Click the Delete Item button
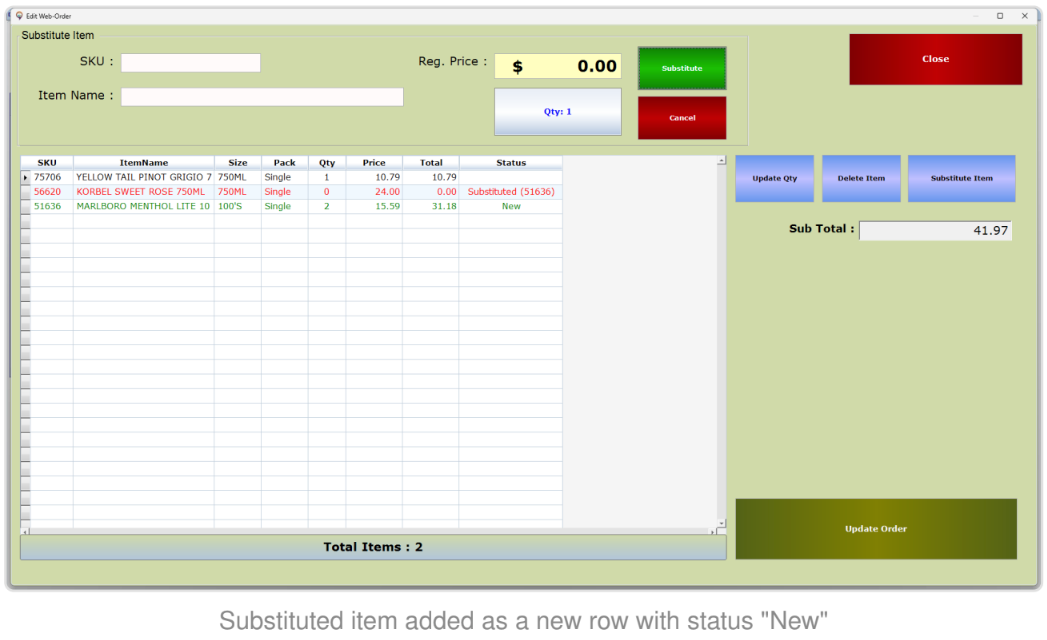The height and width of the screenshot is (640, 1047). [x=861, y=178]
